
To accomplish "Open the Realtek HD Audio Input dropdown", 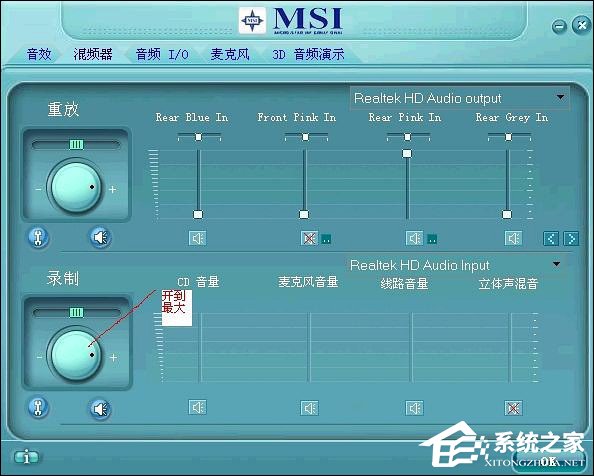I will (456, 265).
